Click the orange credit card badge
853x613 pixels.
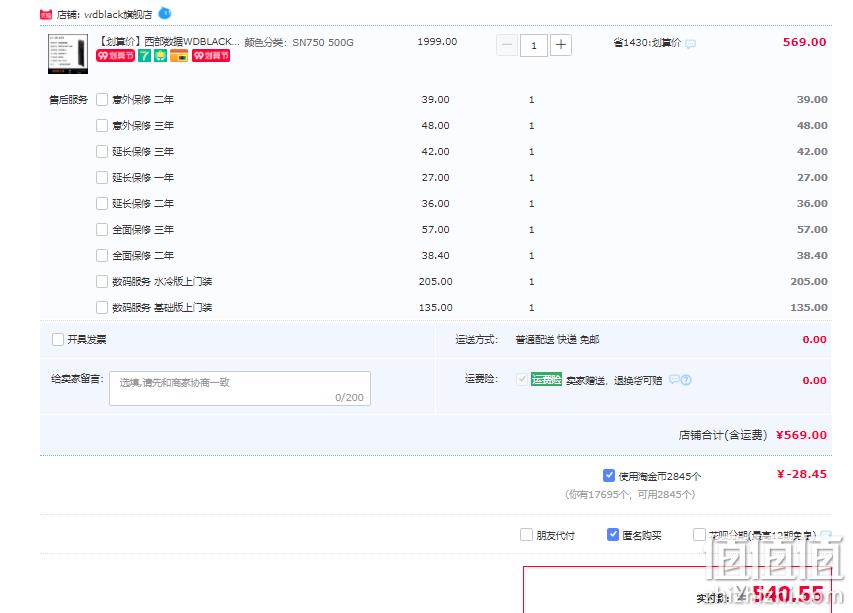click(x=179, y=55)
